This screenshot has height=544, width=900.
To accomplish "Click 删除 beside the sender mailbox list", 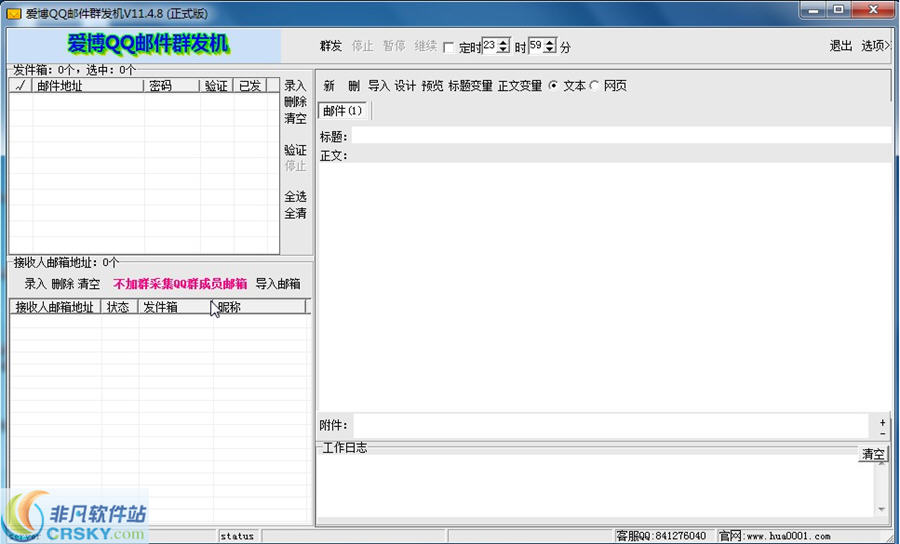I will (x=295, y=102).
